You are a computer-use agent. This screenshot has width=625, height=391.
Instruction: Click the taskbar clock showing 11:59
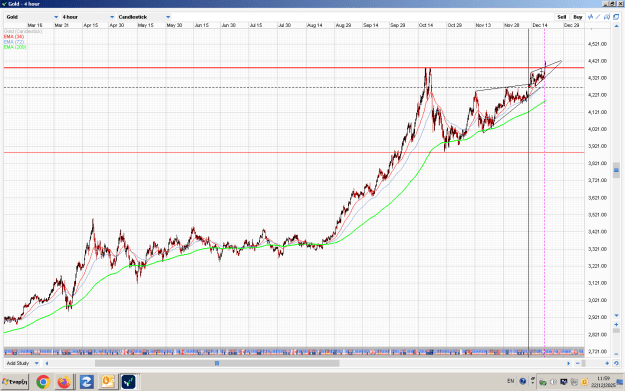[603, 382]
